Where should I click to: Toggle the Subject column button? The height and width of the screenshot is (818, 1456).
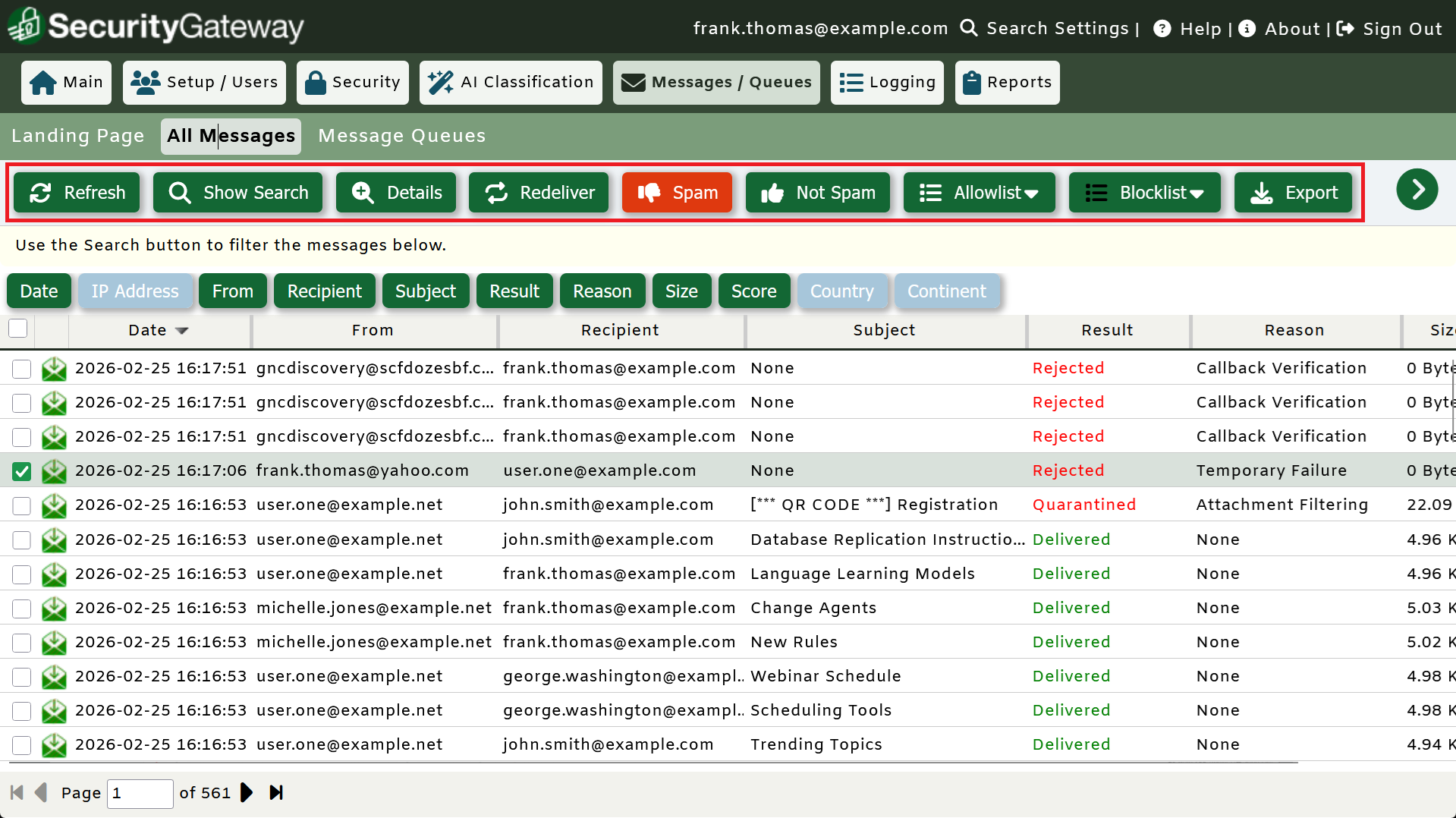[426, 291]
